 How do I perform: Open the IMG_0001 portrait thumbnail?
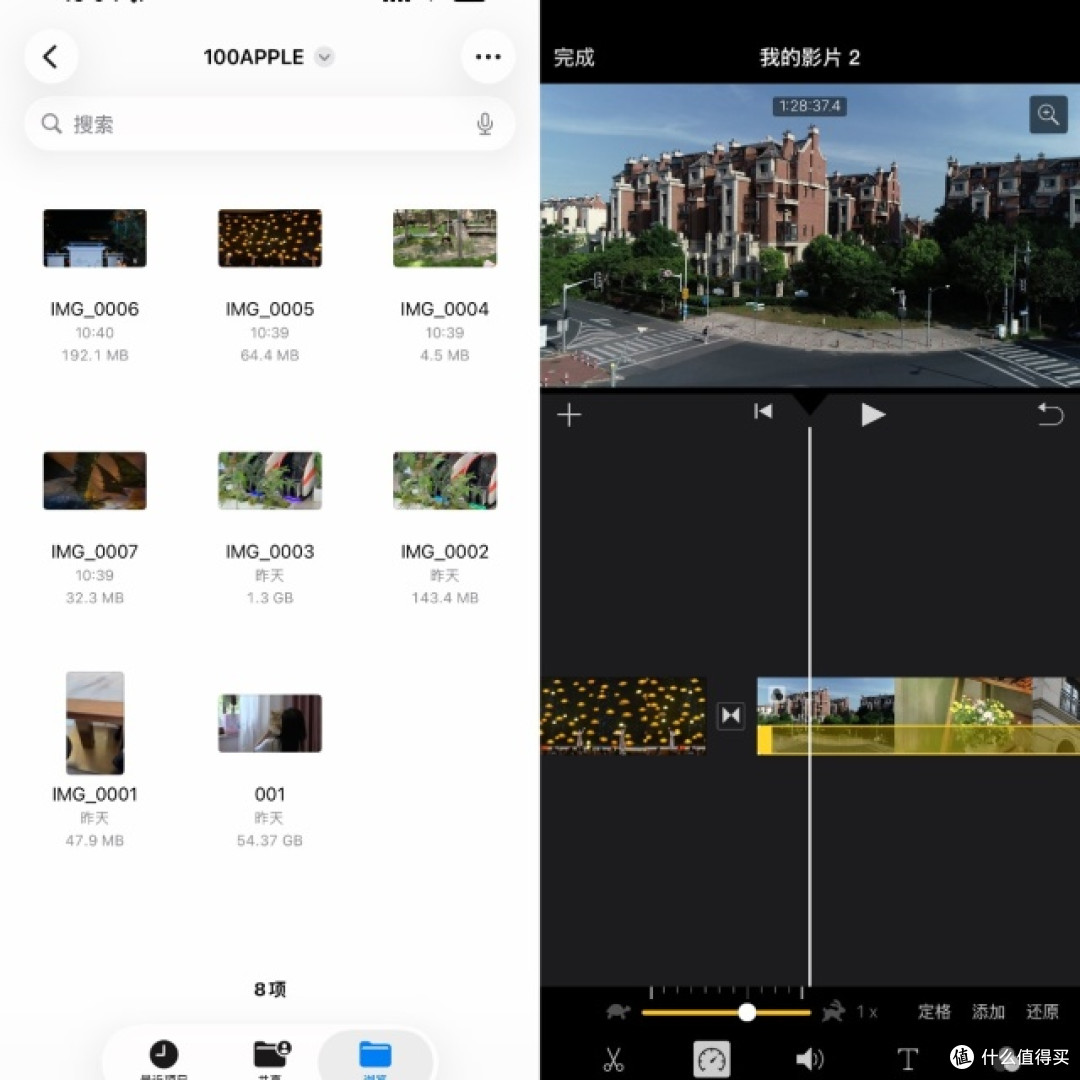(94, 723)
